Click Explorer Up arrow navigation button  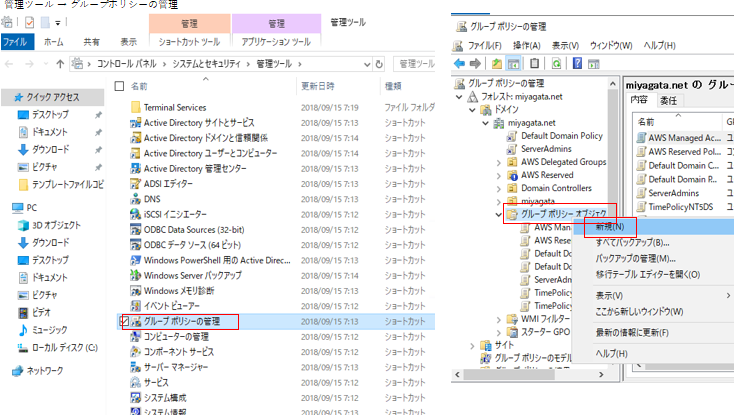tap(60, 64)
